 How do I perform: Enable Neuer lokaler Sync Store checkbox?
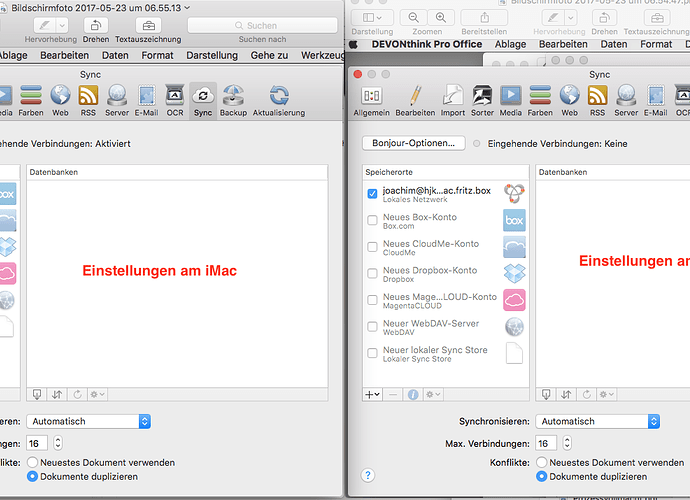point(372,353)
